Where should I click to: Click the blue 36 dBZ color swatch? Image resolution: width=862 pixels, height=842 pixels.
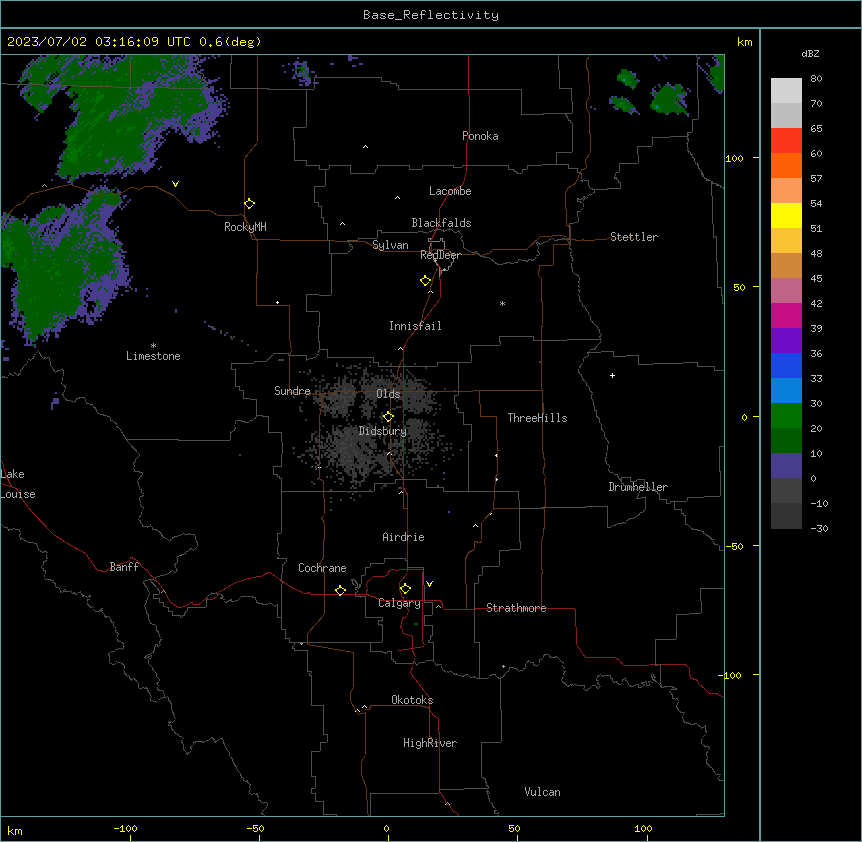coord(786,365)
